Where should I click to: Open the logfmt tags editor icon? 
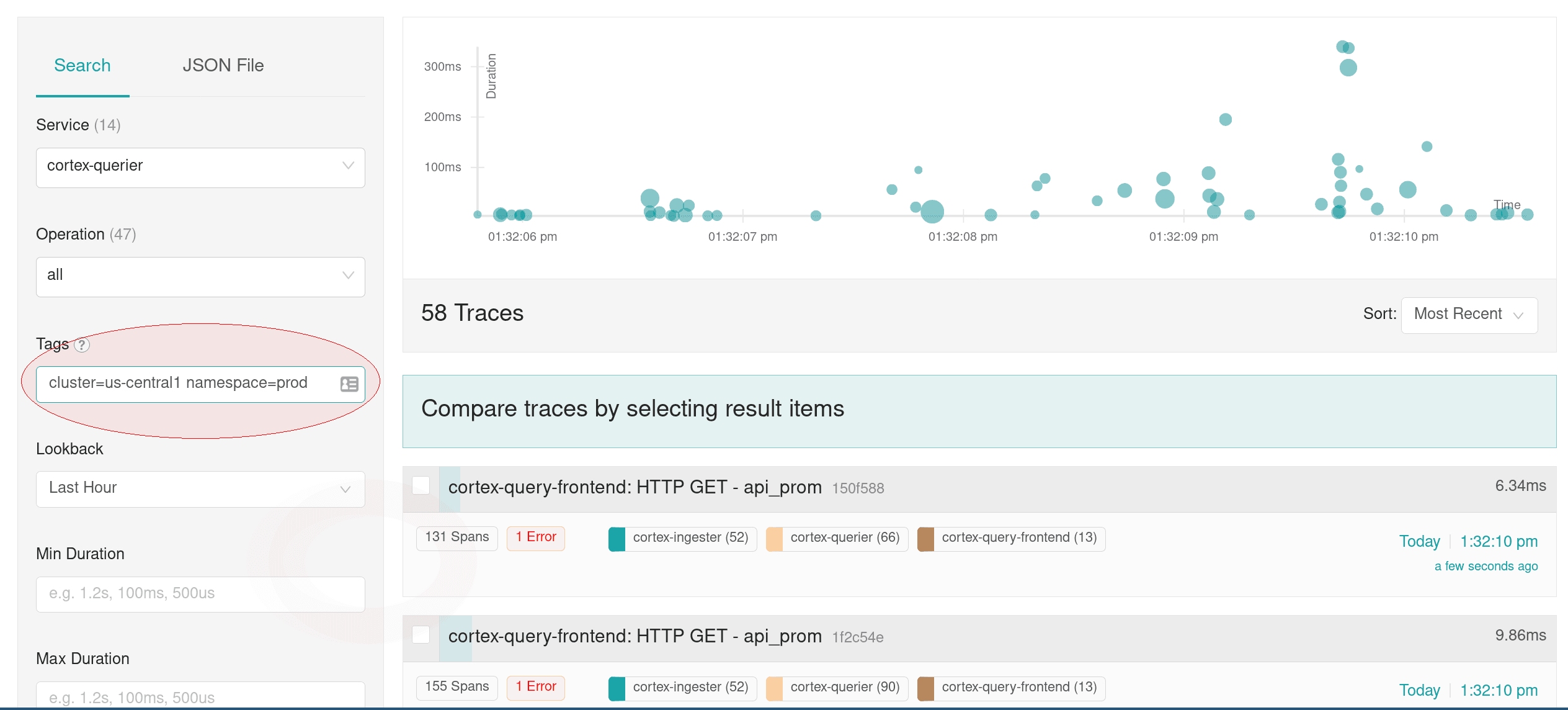[x=349, y=384]
